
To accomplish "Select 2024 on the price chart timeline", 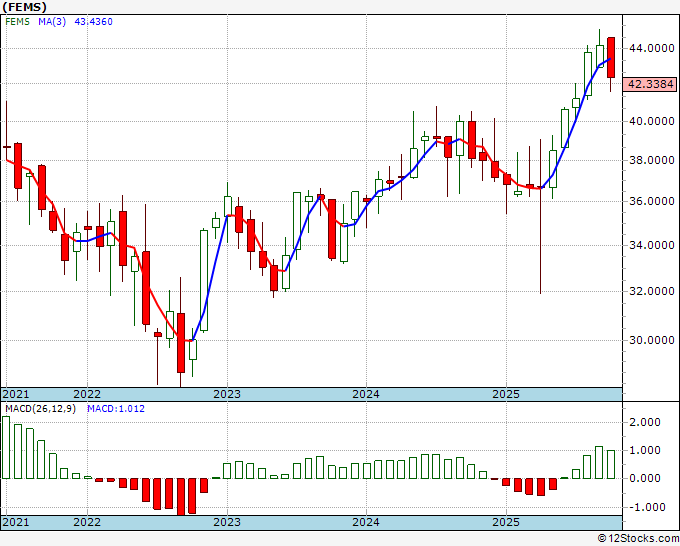I will [366, 394].
